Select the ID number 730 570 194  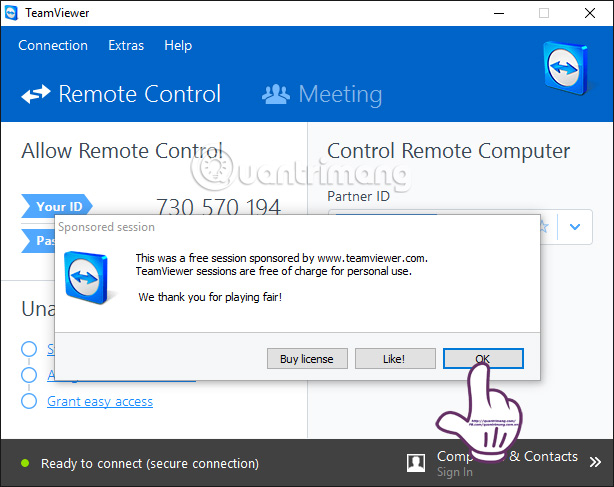(x=219, y=206)
